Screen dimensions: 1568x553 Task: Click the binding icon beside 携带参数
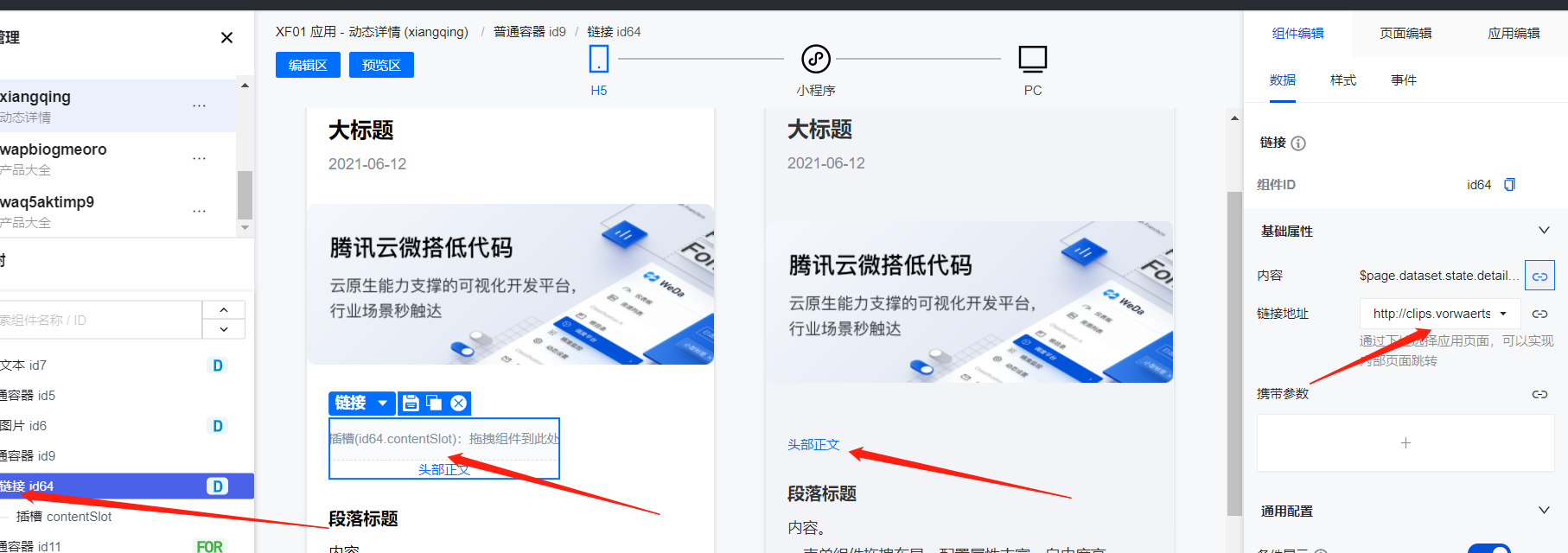point(1539,394)
